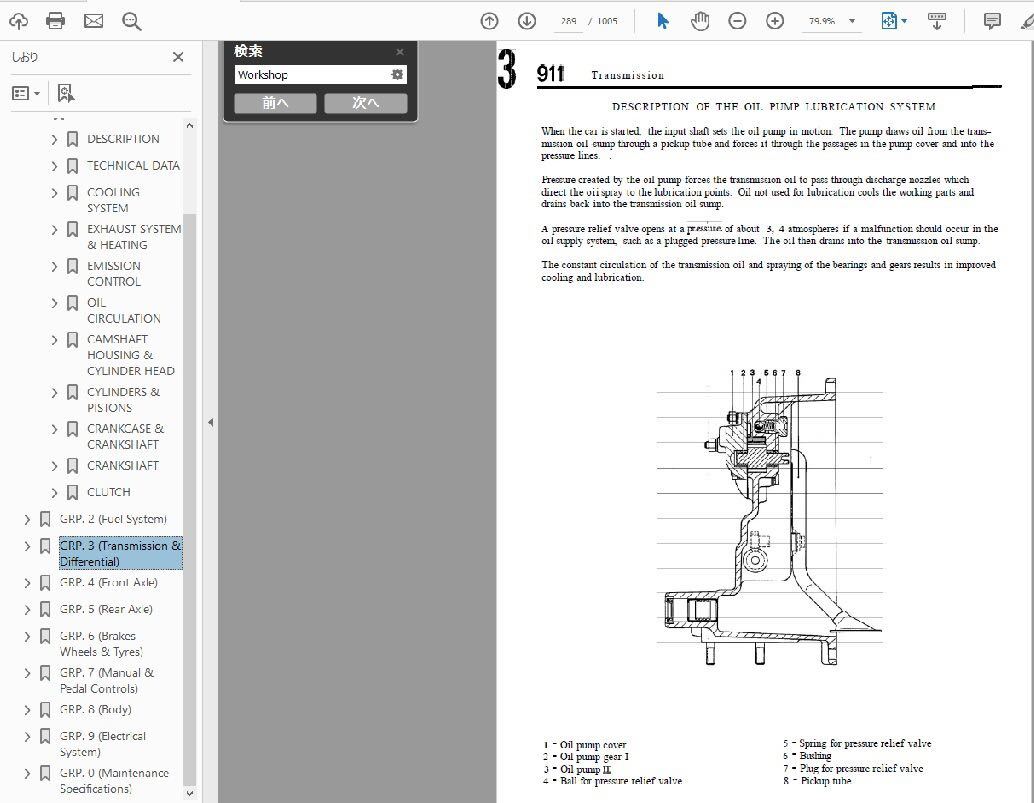This screenshot has height=803, width=1034.
Task: Send file by email envelope icon
Action: click(x=94, y=21)
